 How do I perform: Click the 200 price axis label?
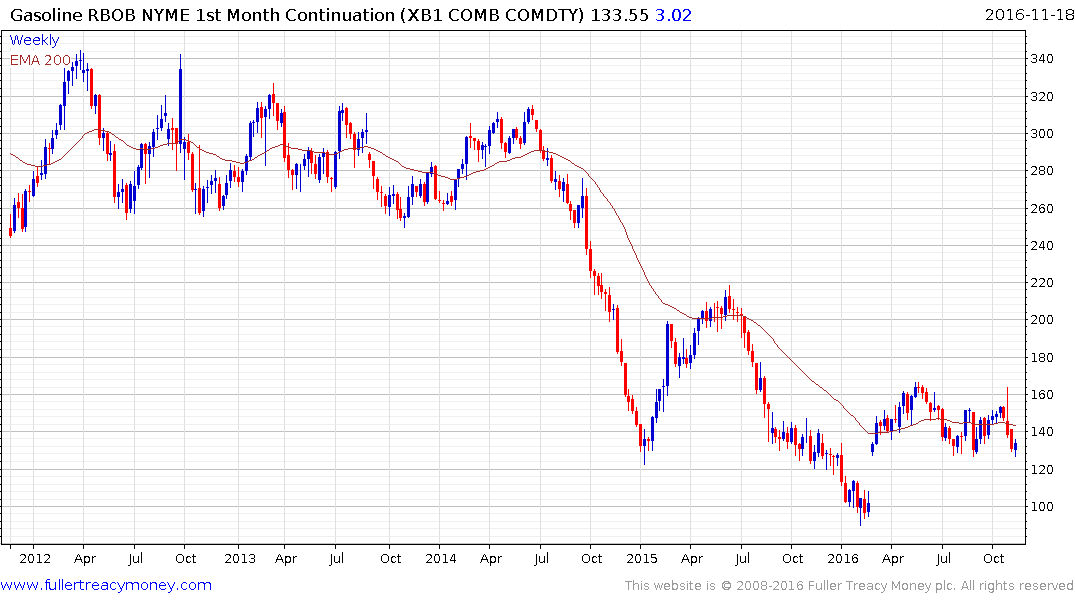1042,320
